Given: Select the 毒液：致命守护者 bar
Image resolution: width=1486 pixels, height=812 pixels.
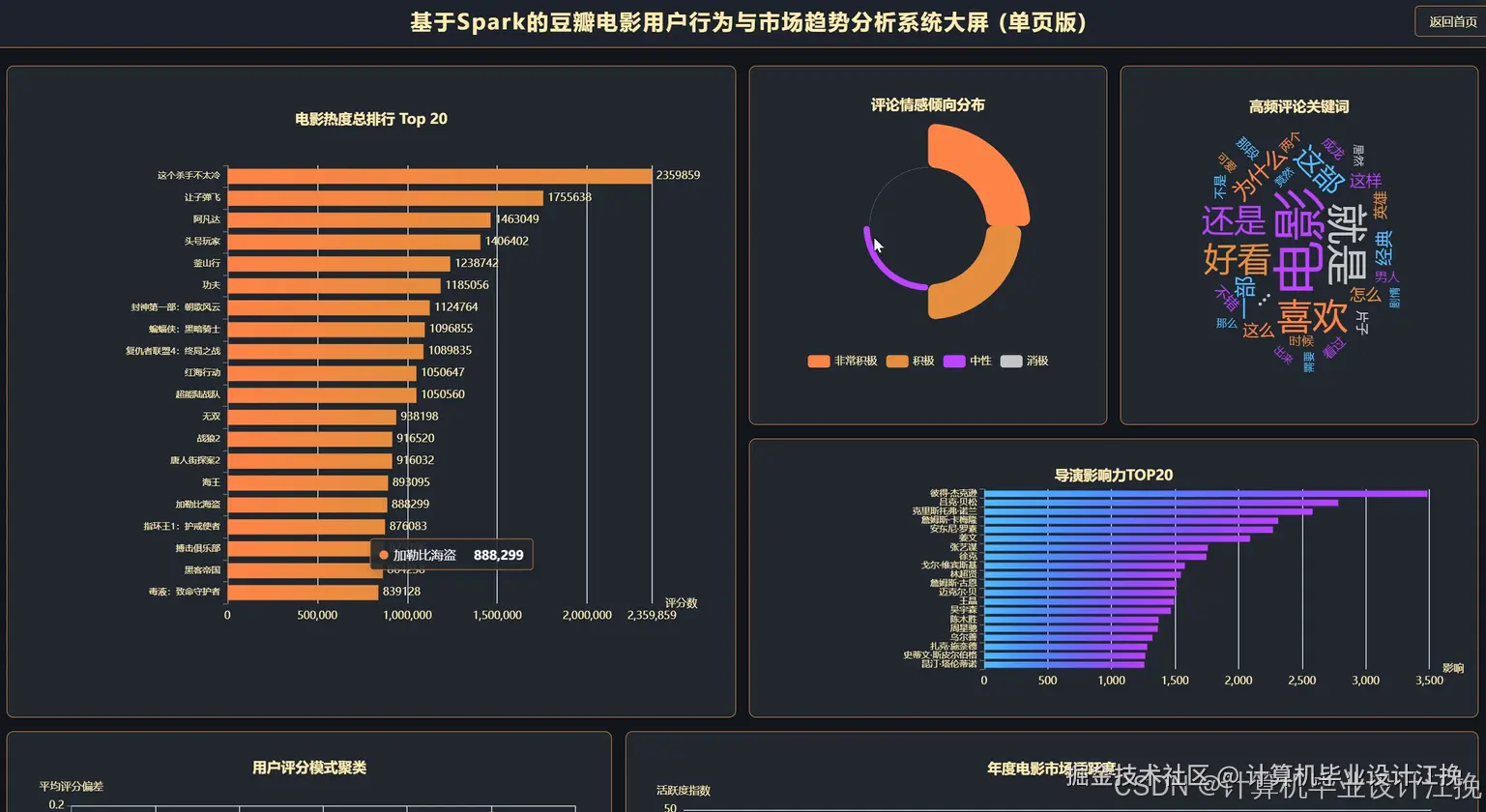Looking at the screenshot, I should pyautogui.click(x=303, y=592).
